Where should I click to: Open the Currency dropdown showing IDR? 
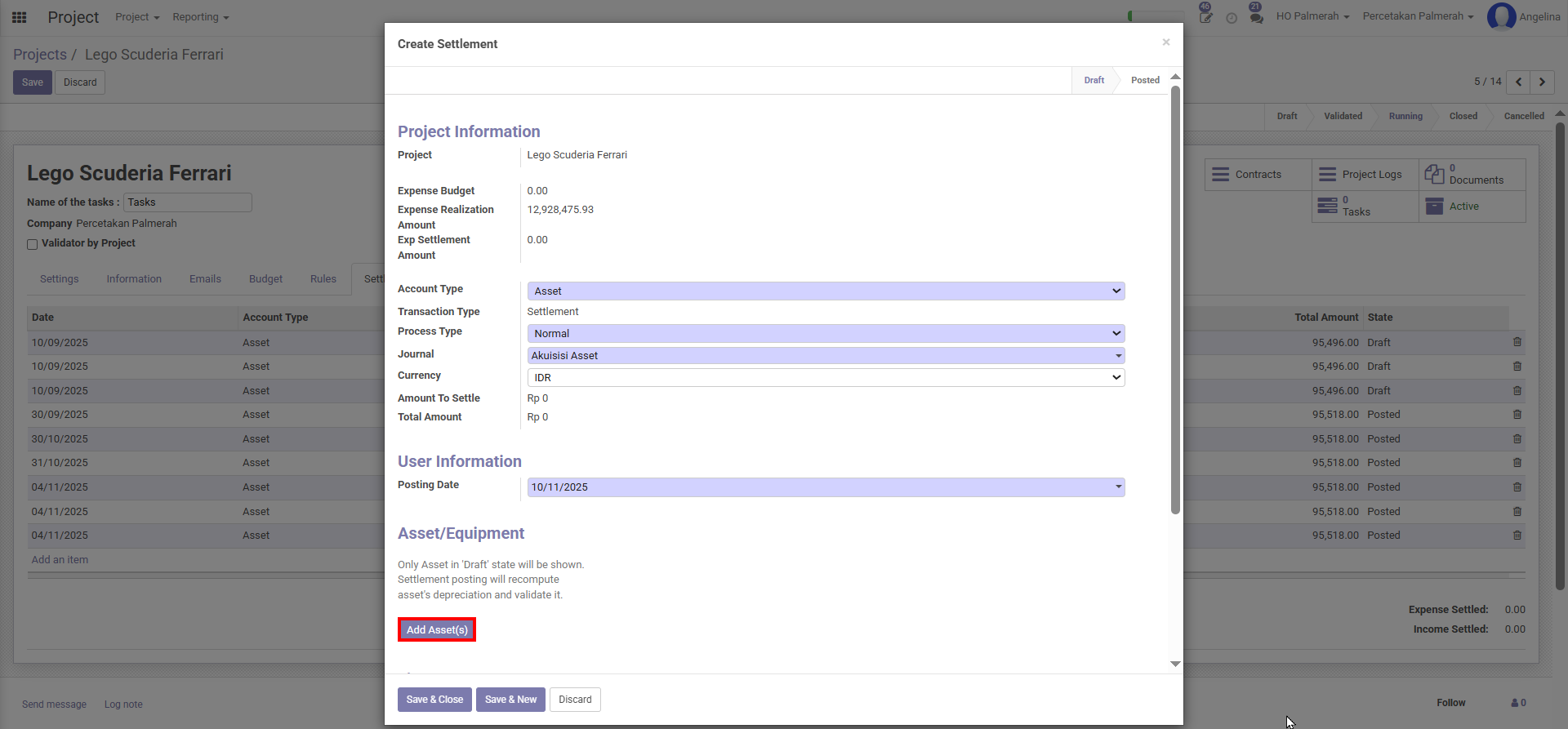click(826, 378)
